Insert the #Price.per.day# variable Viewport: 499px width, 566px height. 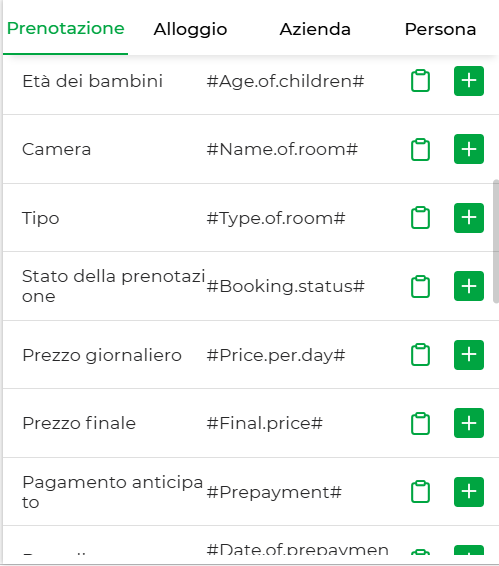point(469,355)
